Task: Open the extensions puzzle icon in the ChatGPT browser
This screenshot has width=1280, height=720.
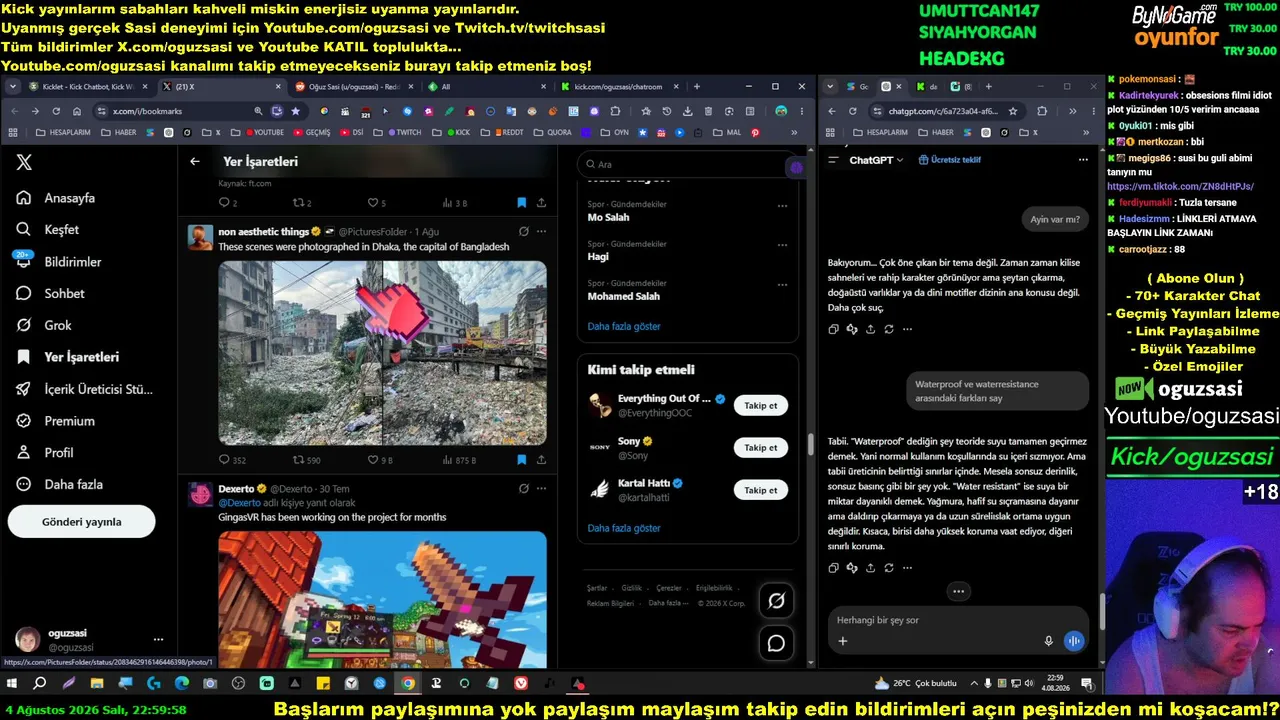Action: click(1042, 111)
